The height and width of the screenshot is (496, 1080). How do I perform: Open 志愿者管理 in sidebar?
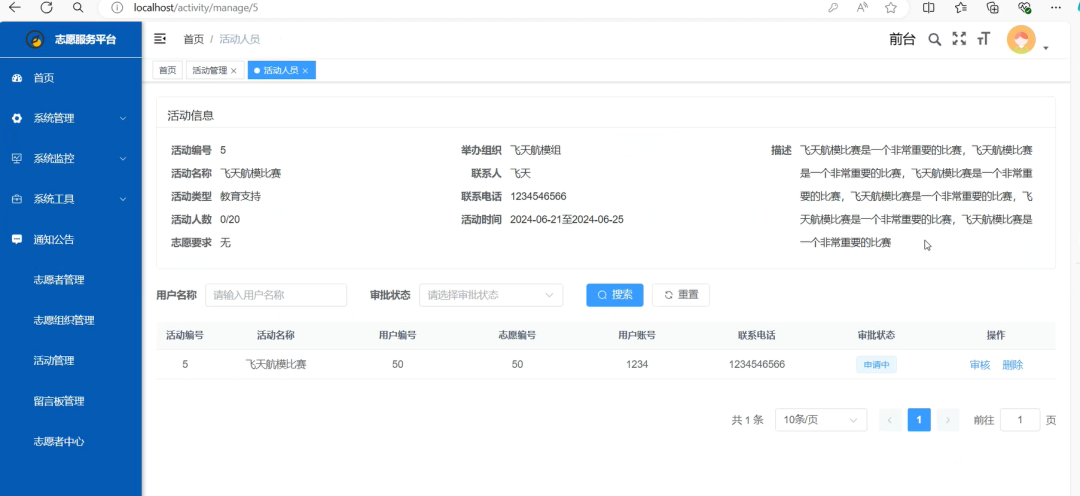pos(59,280)
